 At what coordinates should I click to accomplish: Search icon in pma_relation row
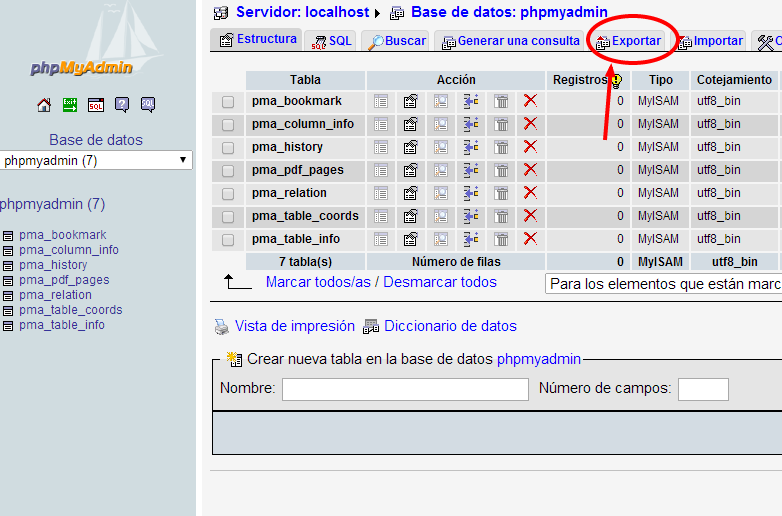coord(440,193)
